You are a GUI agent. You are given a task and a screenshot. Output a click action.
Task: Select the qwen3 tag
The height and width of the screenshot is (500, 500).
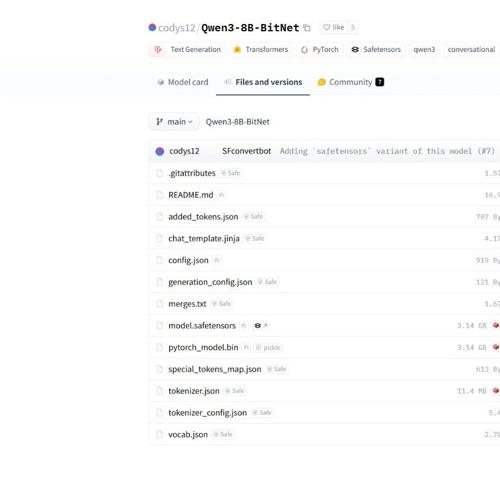[424, 50]
